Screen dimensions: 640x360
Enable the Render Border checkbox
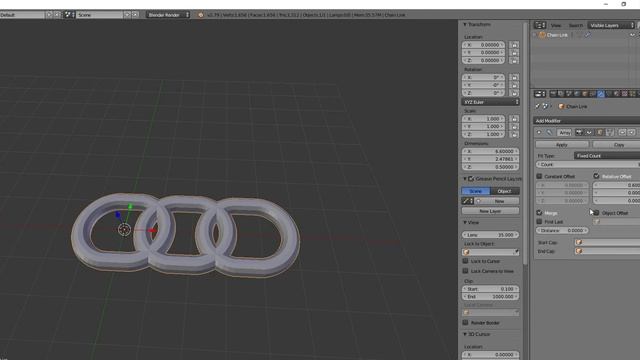(465, 322)
